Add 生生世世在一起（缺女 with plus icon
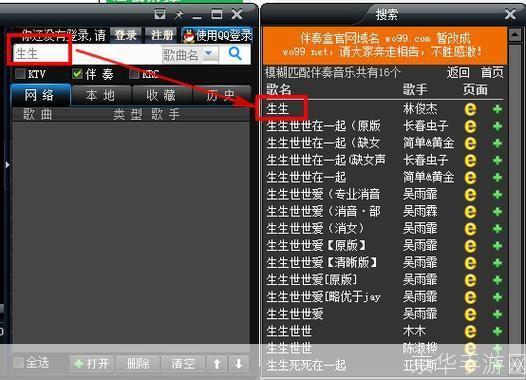Viewport: 526px width, 380px height. point(497,143)
